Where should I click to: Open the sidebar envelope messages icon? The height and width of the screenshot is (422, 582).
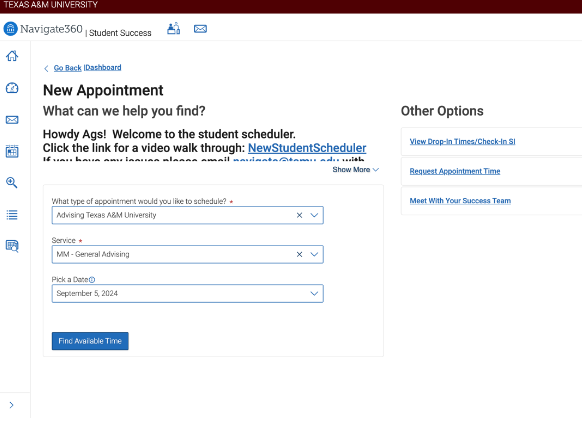tap(12, 120)
